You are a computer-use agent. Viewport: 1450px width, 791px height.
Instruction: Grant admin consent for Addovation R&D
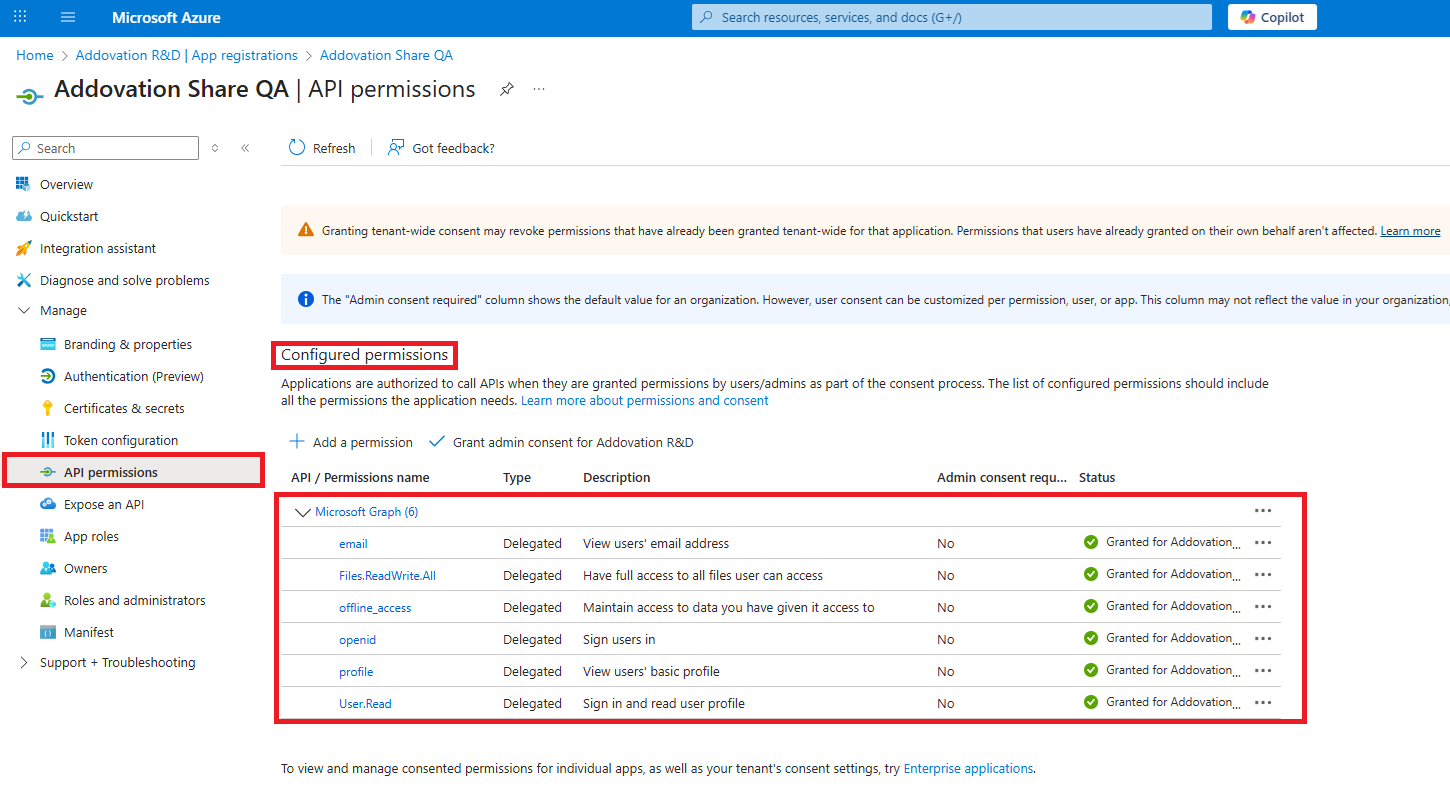point(561,442)
